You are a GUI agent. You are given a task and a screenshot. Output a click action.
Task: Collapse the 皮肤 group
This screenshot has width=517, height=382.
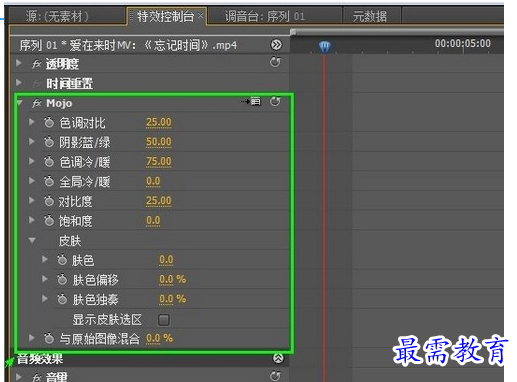[32, 240]
